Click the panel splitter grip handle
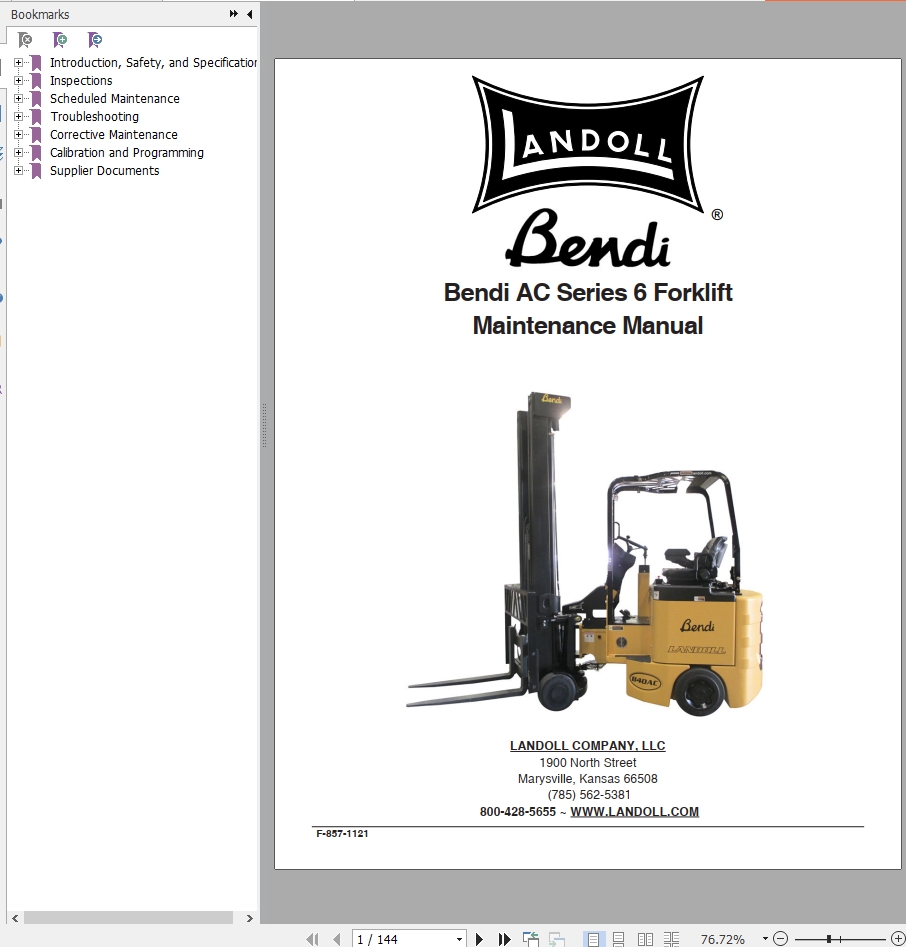This screenshot has width=906, height=947. pyautogui.click(x=264, y=426)
